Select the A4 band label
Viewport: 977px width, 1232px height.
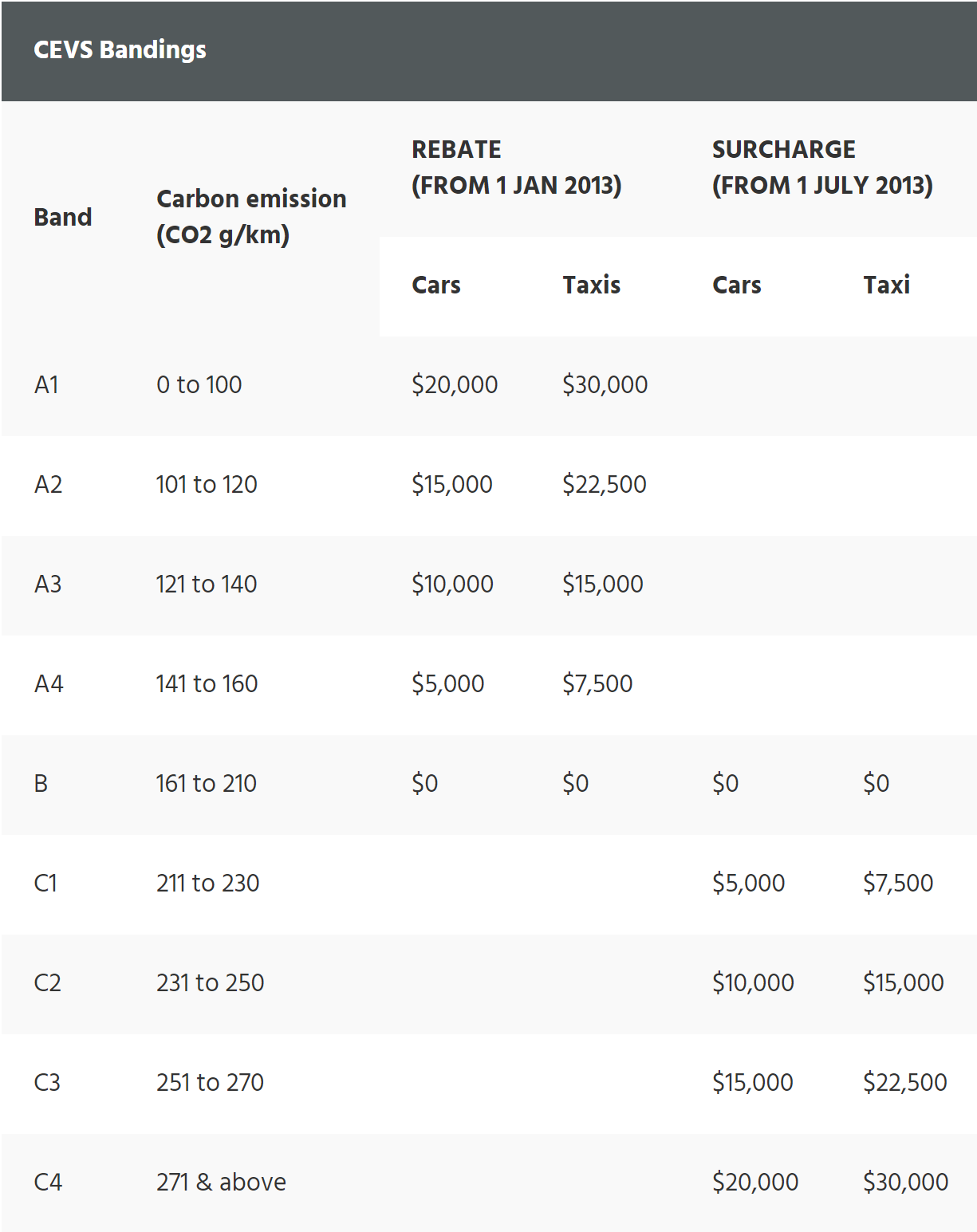pos(49,683)
